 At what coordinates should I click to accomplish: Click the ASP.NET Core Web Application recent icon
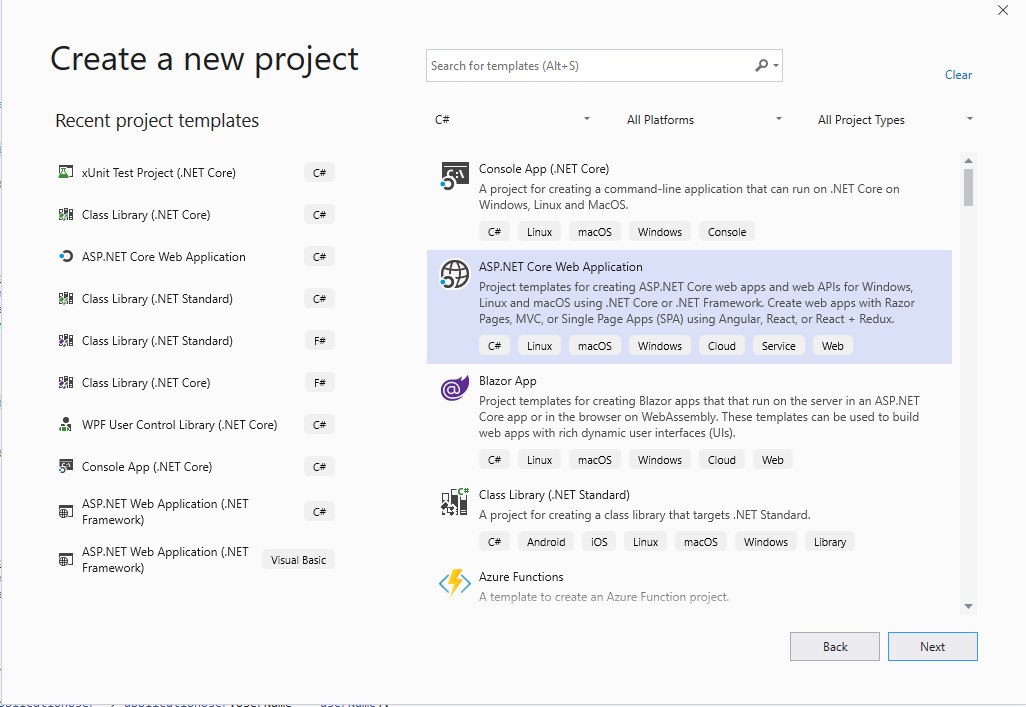pyautogui.click(x=65, y=256)
